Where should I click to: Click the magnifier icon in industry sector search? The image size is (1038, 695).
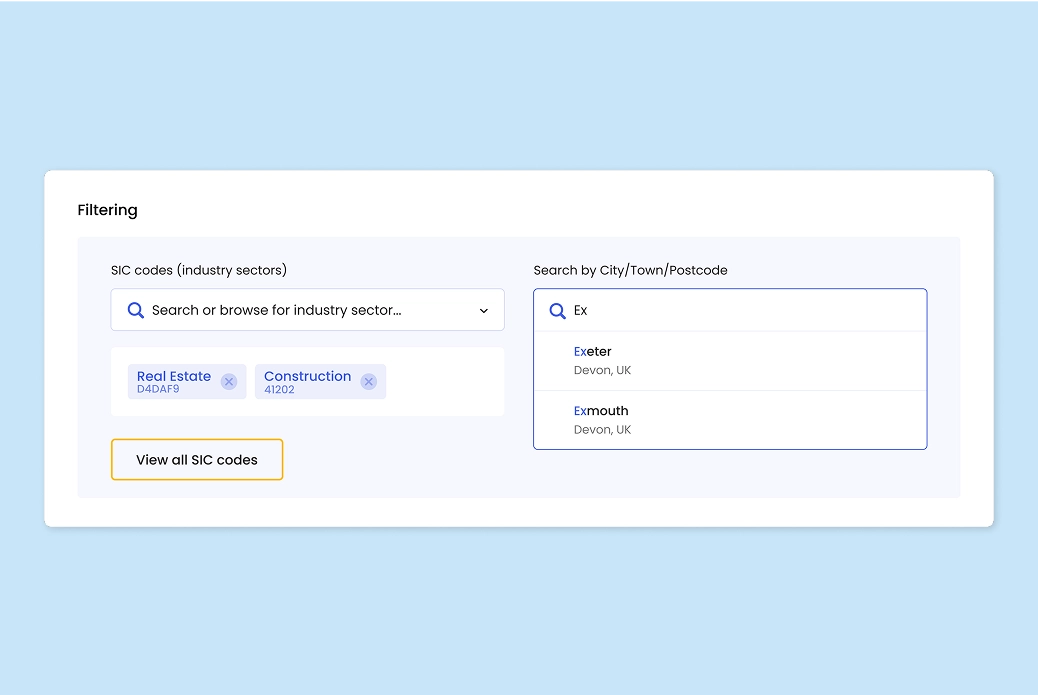(135, 310)
